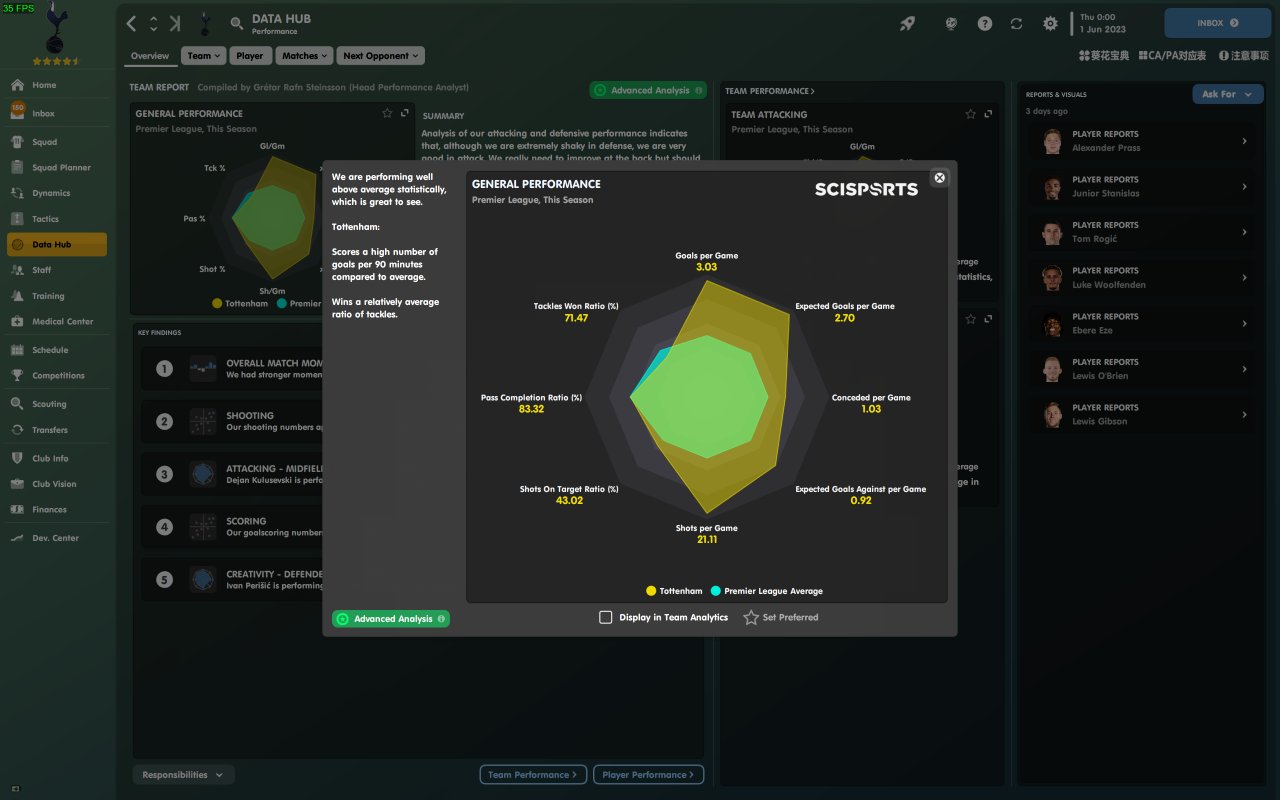Select Data Hub in the sidebar
1280x800 pixels.
(57, 245)
